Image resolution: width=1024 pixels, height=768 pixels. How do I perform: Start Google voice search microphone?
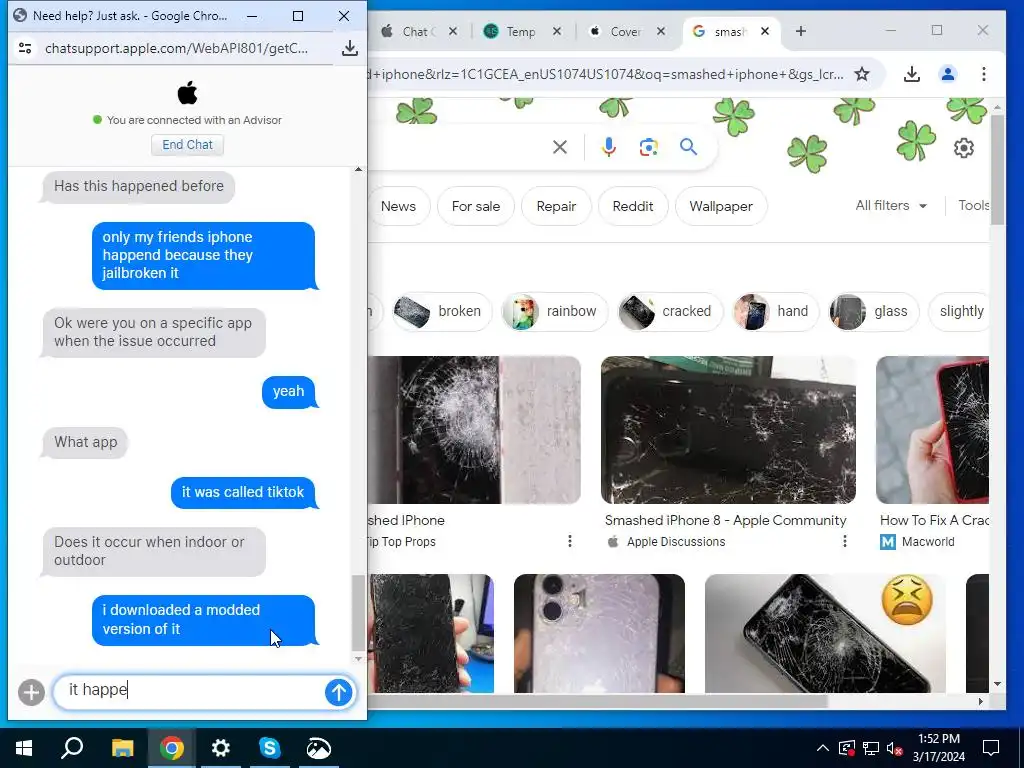tap(609, 147)
